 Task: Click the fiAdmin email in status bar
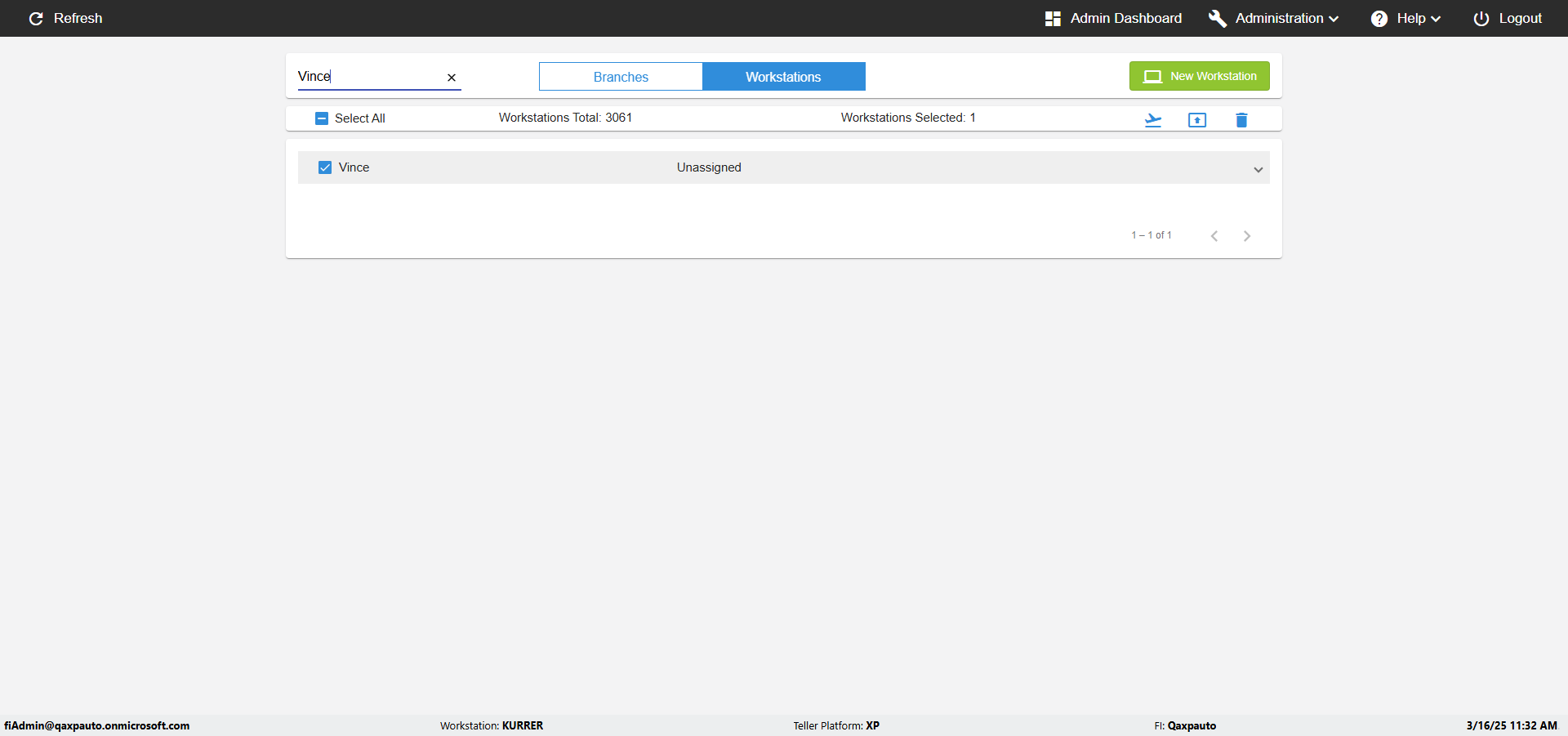coord(97,725)
